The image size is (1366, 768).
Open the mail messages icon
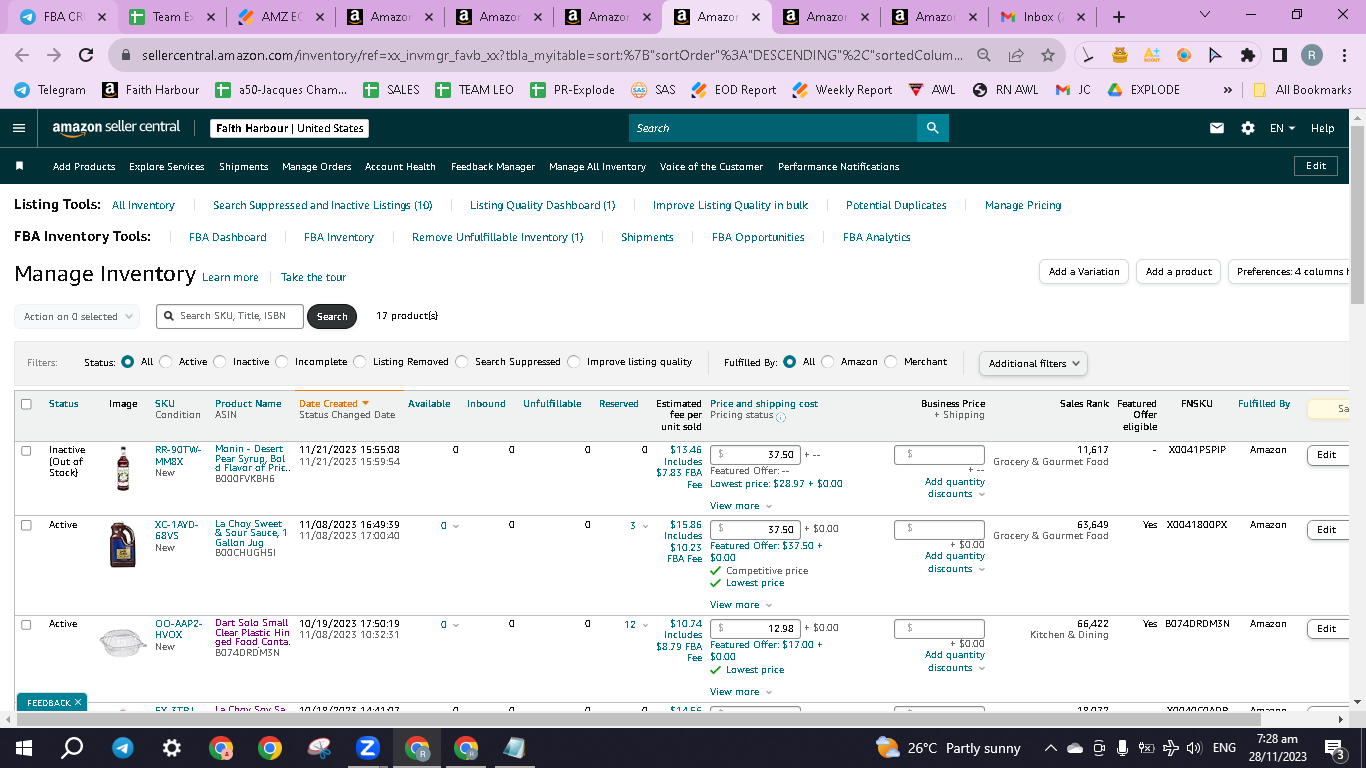[x=1217, y=128]
